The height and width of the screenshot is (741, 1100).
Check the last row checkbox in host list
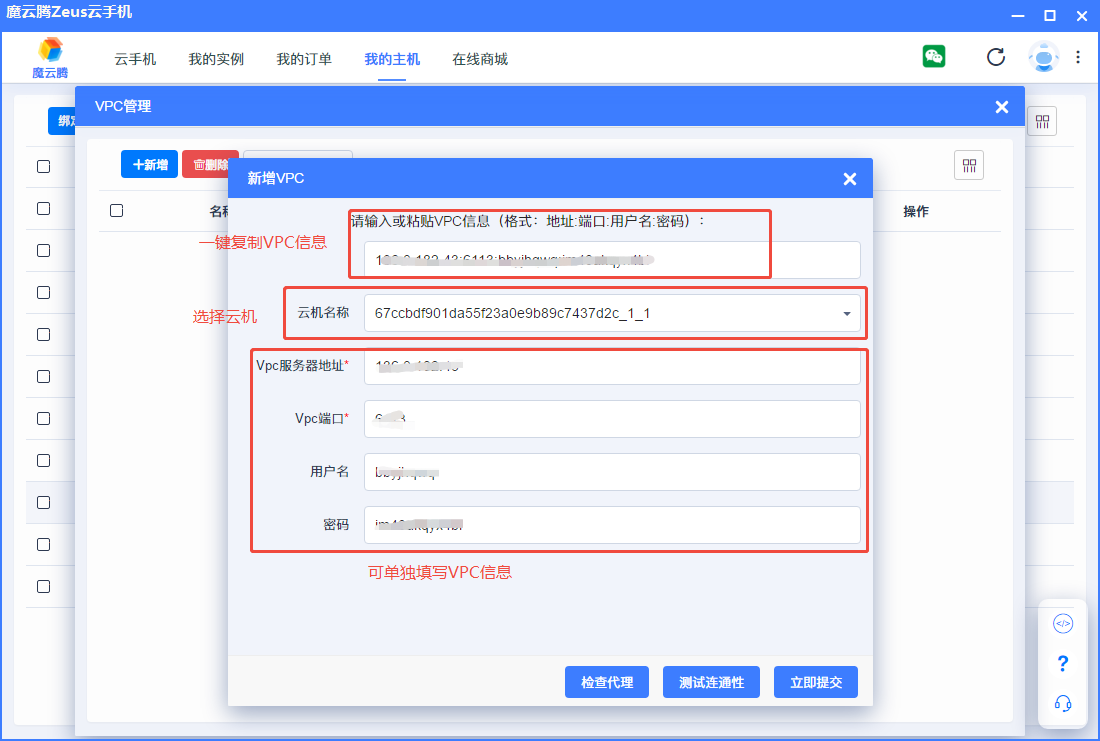point(43,586)
